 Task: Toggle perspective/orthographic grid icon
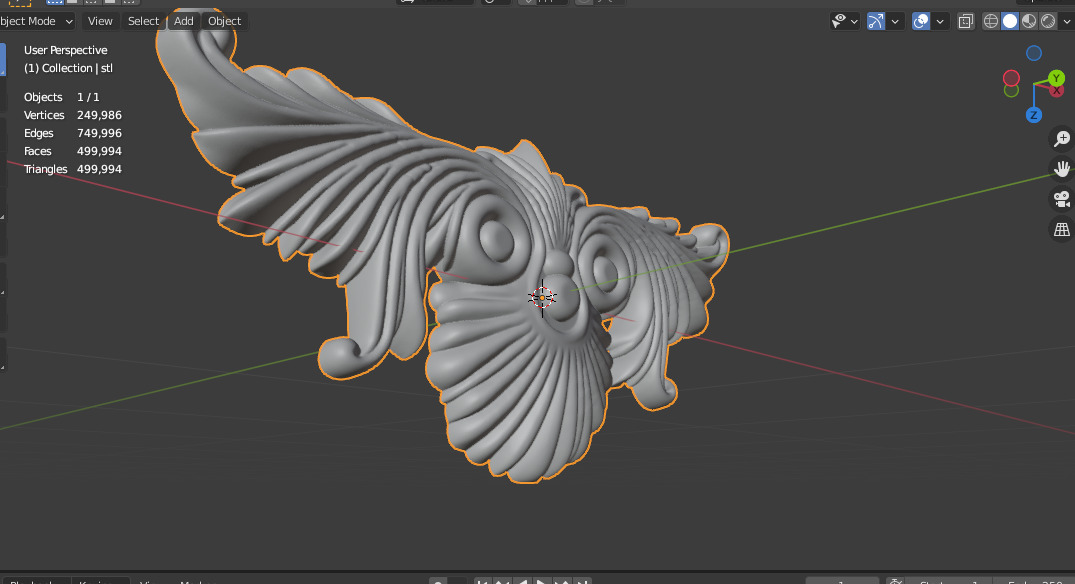coord(1062,229)
